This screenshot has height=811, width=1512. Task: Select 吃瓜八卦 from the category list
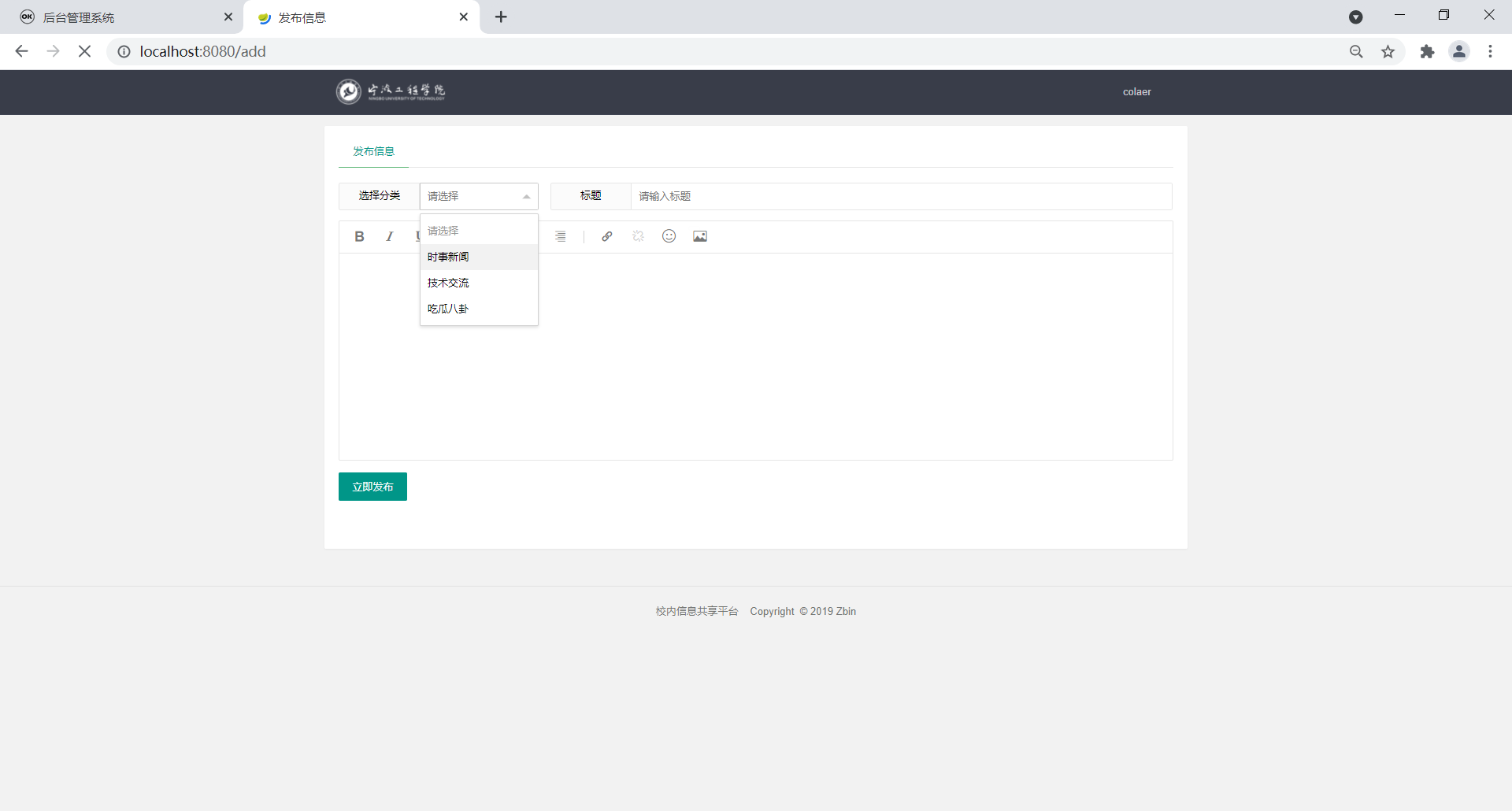point(479,309)
